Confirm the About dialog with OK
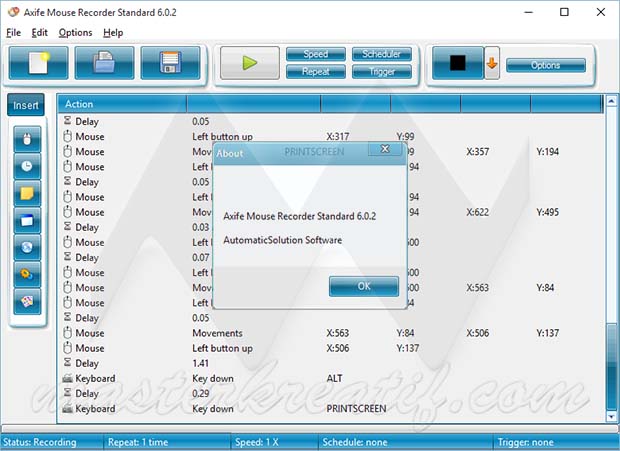 tap(364, 286)
